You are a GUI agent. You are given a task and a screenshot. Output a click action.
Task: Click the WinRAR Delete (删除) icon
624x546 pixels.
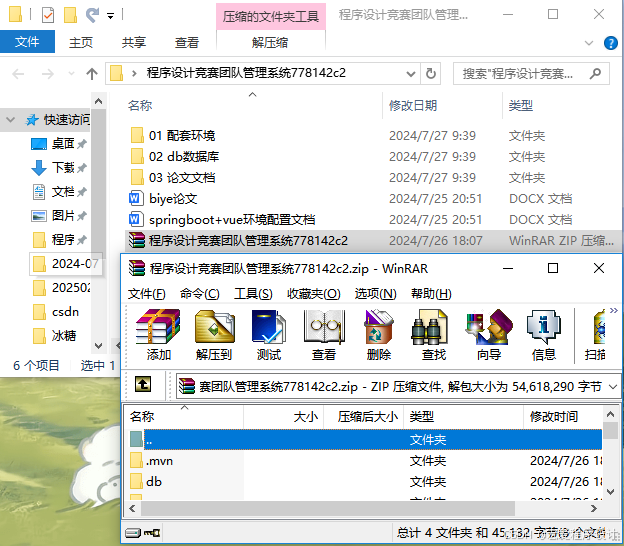379,327
